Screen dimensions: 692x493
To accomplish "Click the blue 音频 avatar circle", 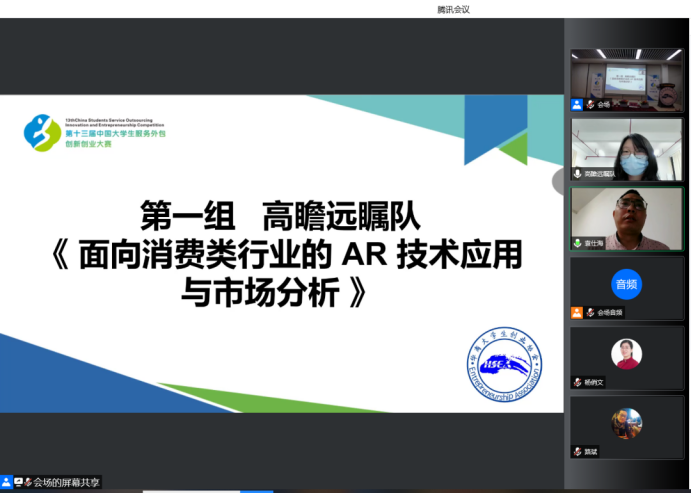I will point(626,284).
